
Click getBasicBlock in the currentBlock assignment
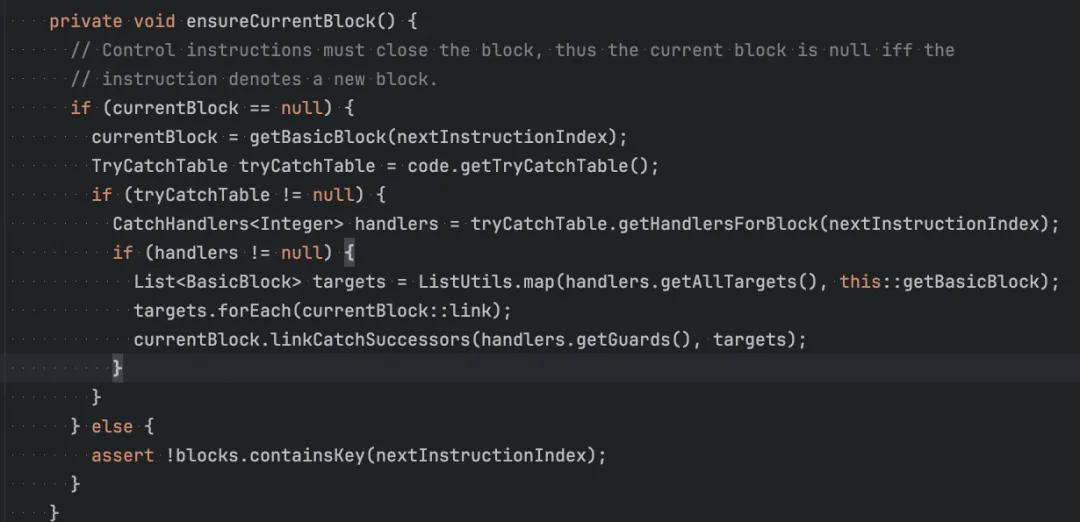(x=322, y=137)
